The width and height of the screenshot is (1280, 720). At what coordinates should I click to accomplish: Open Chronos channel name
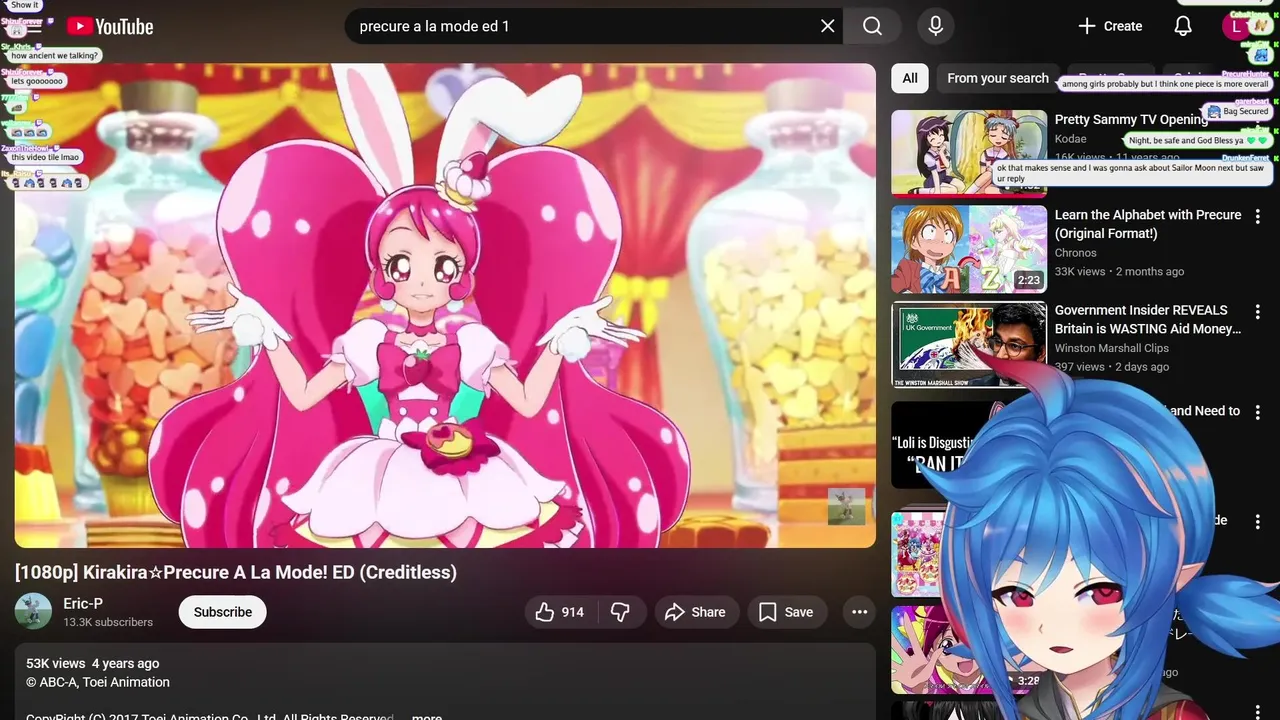(x=1076, y=253)
